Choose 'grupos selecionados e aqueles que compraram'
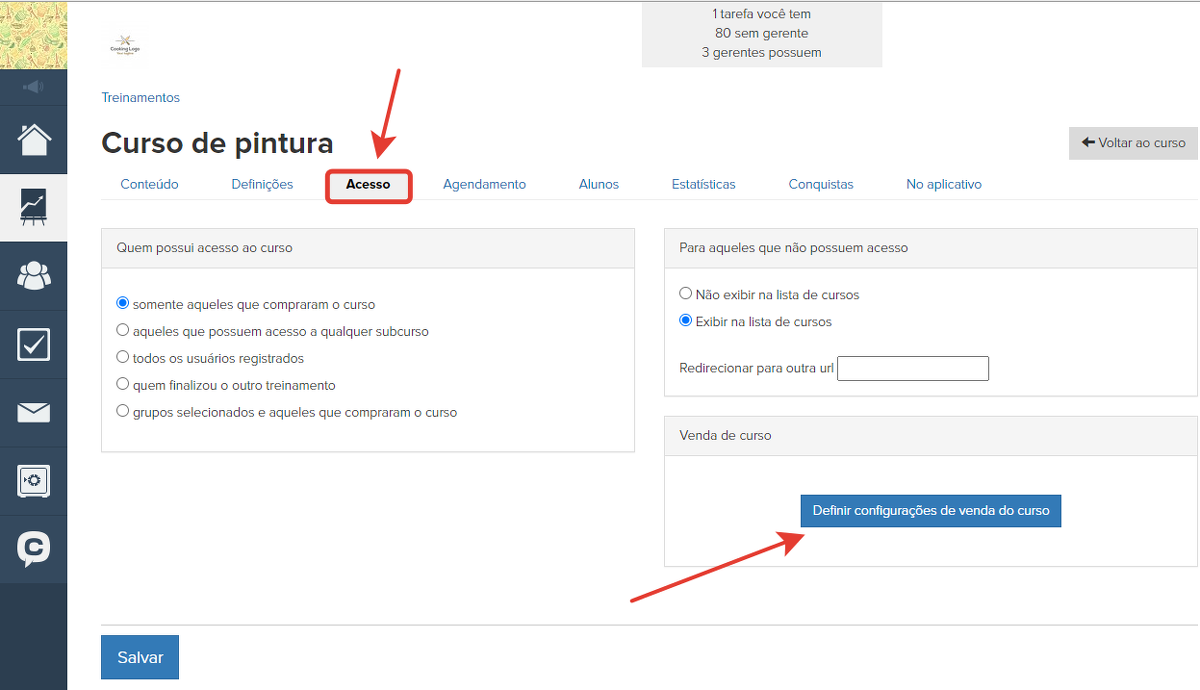1200x690 pixels. [123, 411]
